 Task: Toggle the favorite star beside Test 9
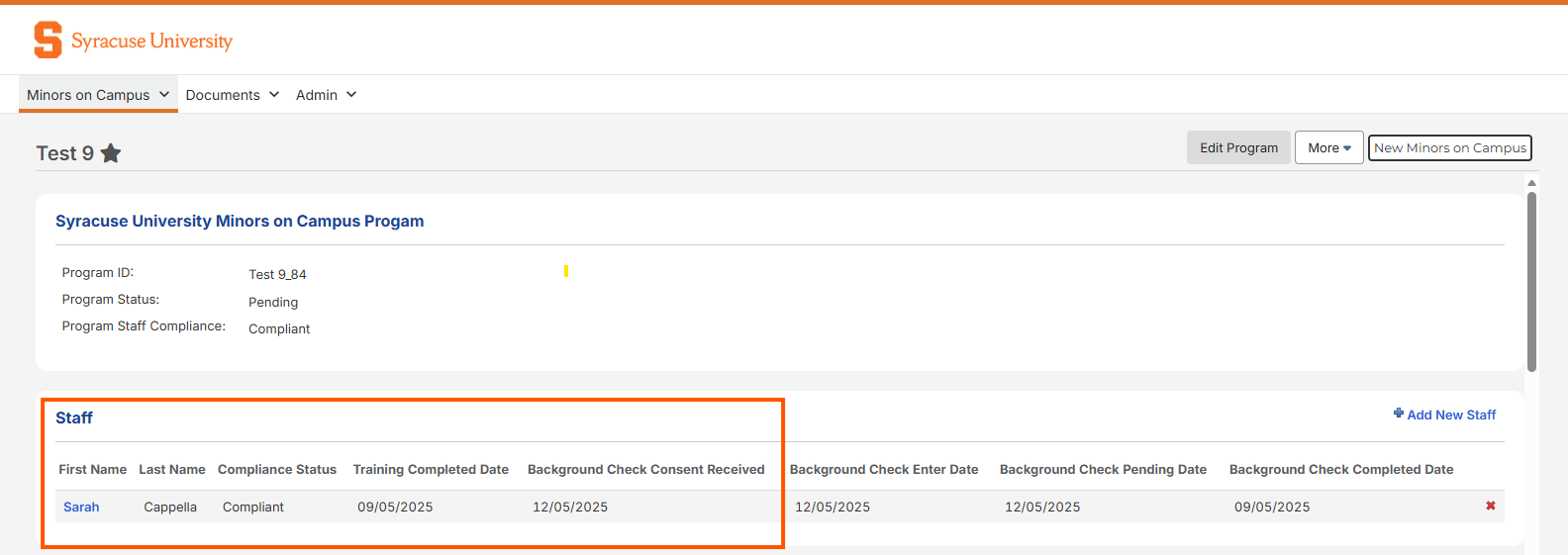[111, 153]
